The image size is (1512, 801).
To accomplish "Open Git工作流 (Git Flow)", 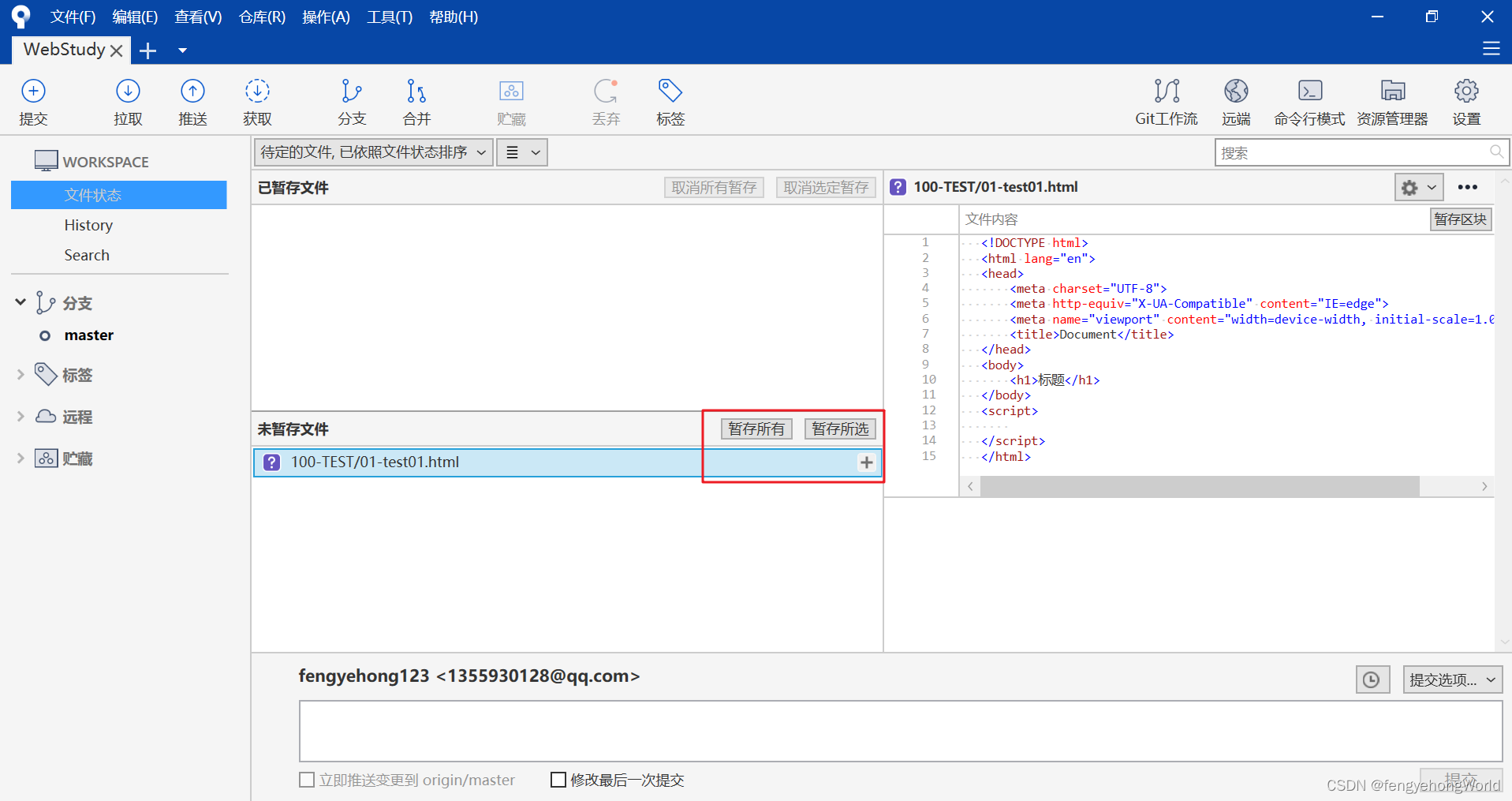I will click(x=1167, y=102).
